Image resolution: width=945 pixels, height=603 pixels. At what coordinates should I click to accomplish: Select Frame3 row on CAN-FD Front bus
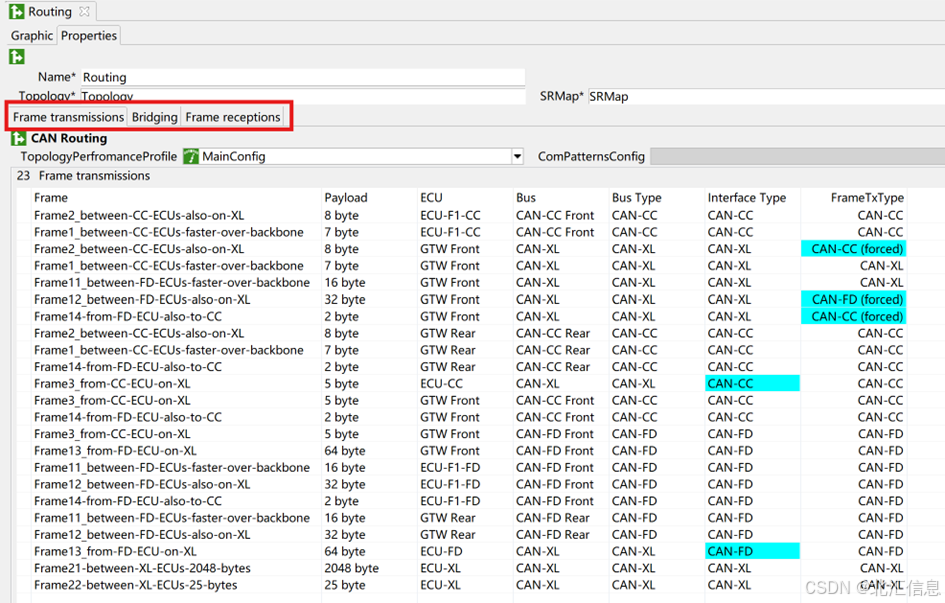coord(469,434)
